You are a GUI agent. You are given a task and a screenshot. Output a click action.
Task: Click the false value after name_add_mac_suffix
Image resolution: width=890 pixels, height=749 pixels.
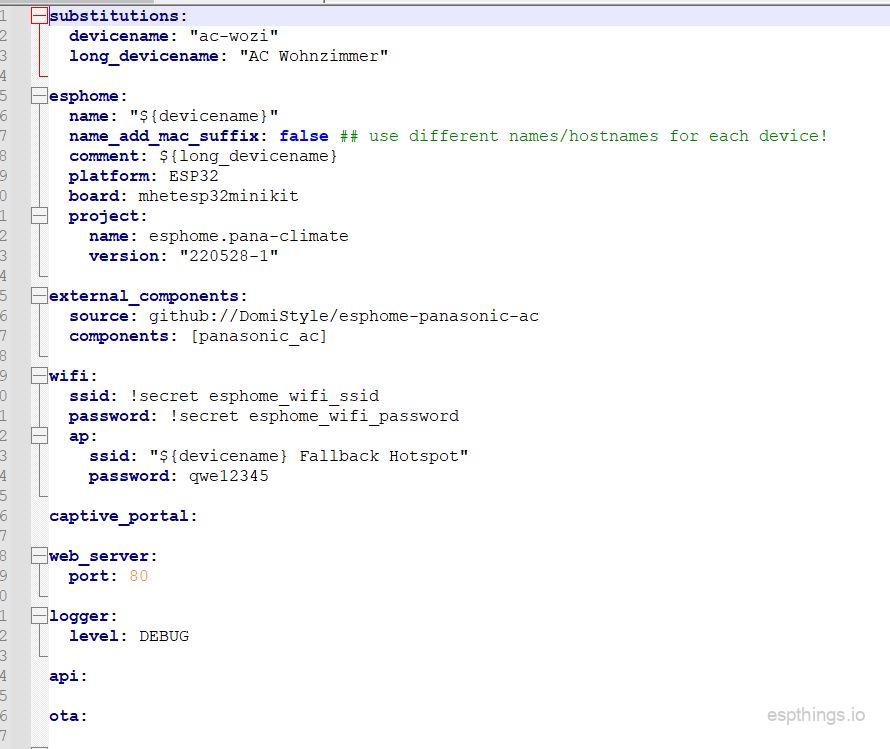(304, 136)
